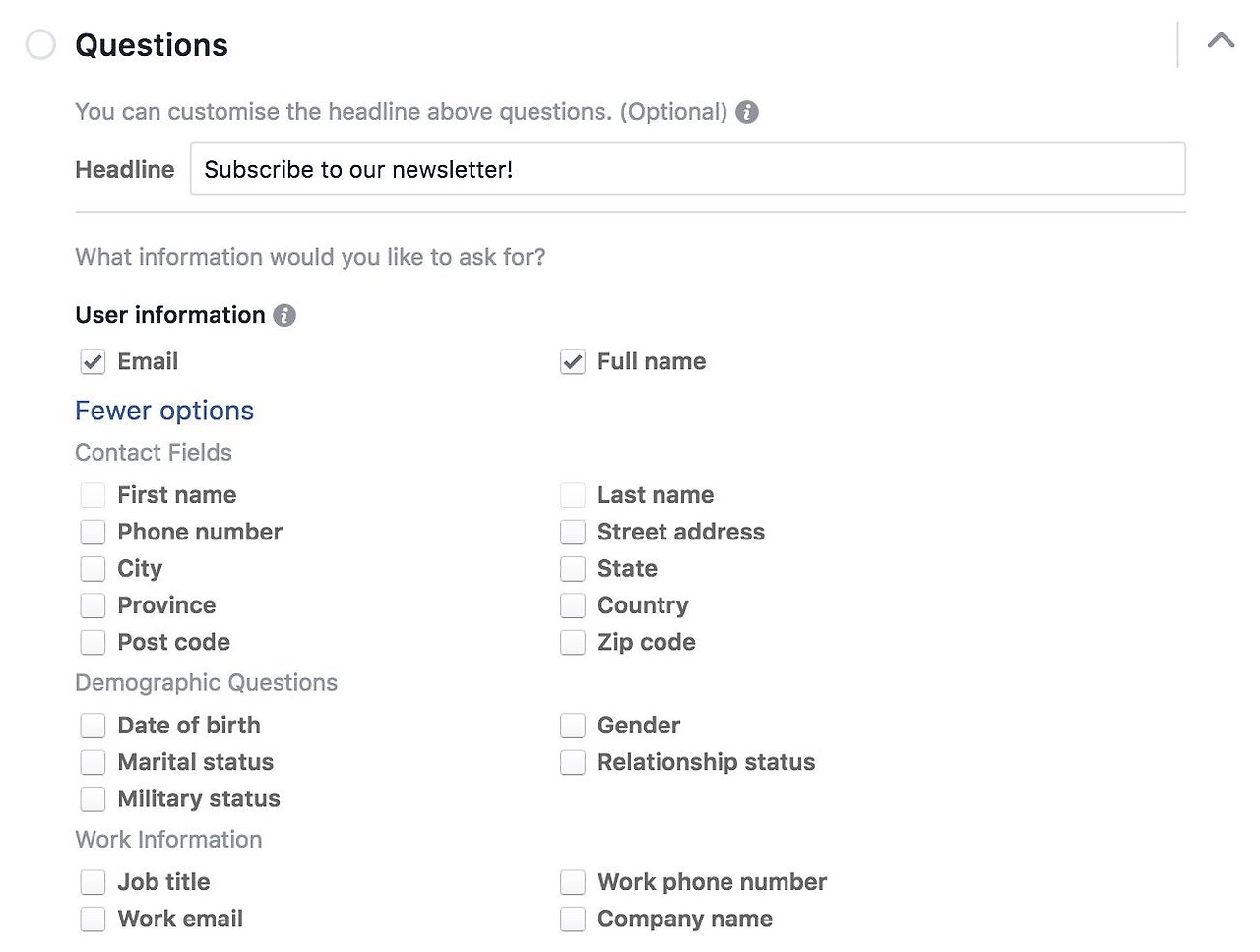
Task: Tick the Gender checkbox
Action: click(573, 726)
